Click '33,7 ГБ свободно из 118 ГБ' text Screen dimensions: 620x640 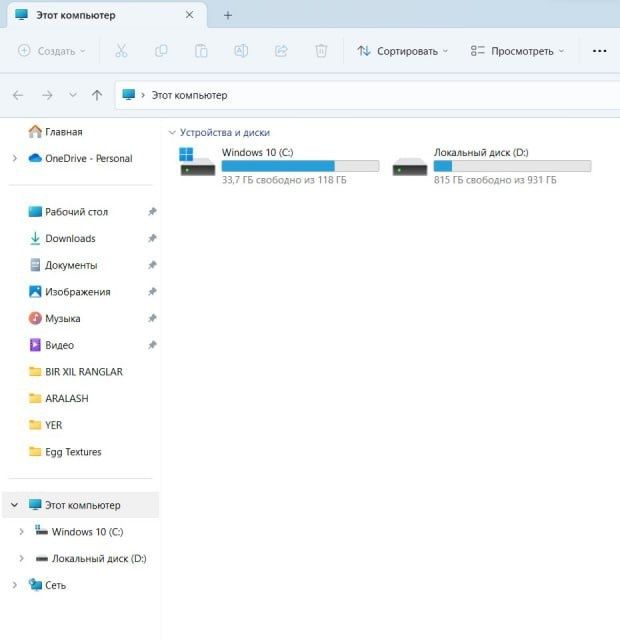point(284,180)
